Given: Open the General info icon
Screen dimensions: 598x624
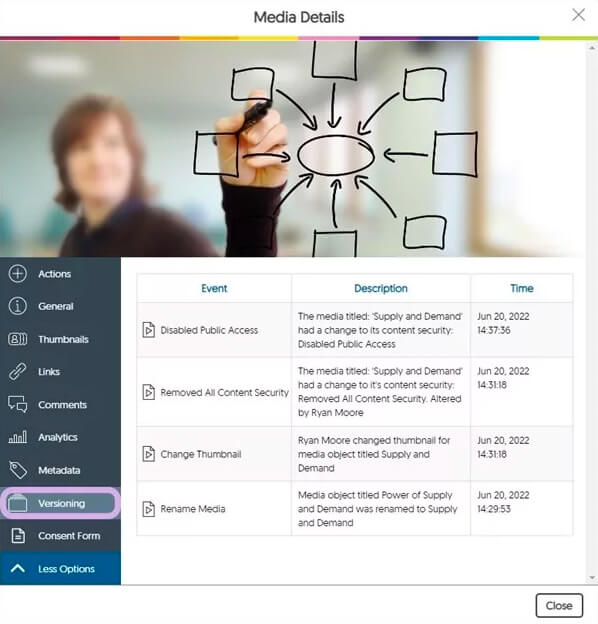Looking at the screenshot, I should point(18,306).
